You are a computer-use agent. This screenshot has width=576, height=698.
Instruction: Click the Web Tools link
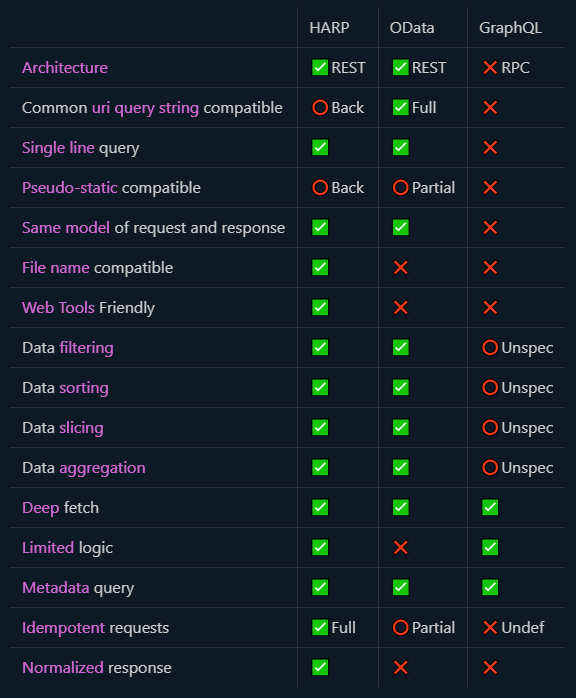(58, 308)
